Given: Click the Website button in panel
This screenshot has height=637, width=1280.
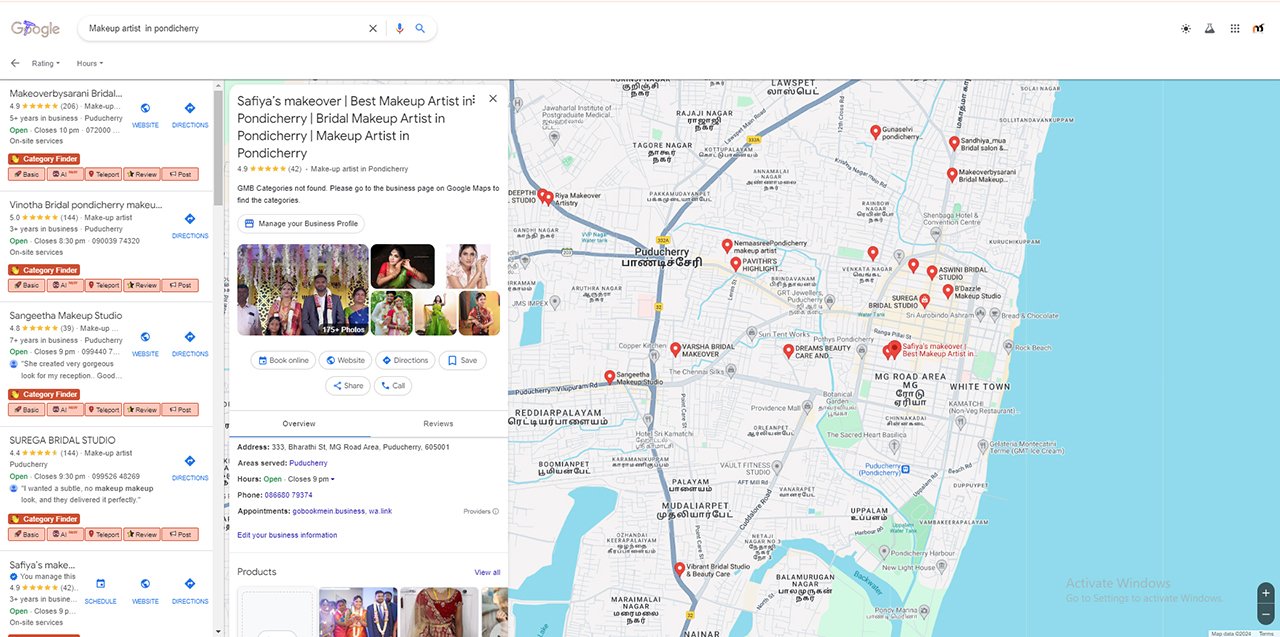Looking at the screenshot, I should click(345, 360).
